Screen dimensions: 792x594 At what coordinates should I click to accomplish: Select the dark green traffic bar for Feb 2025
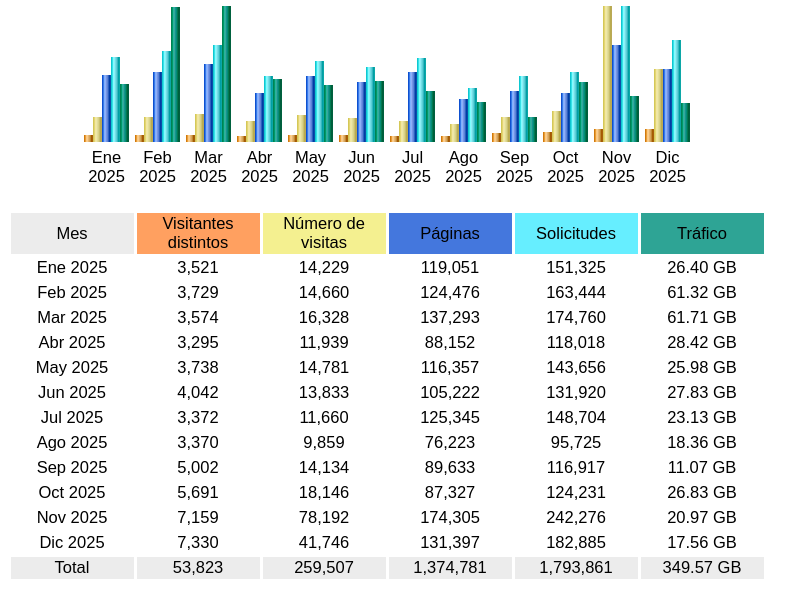pos(175,74)
